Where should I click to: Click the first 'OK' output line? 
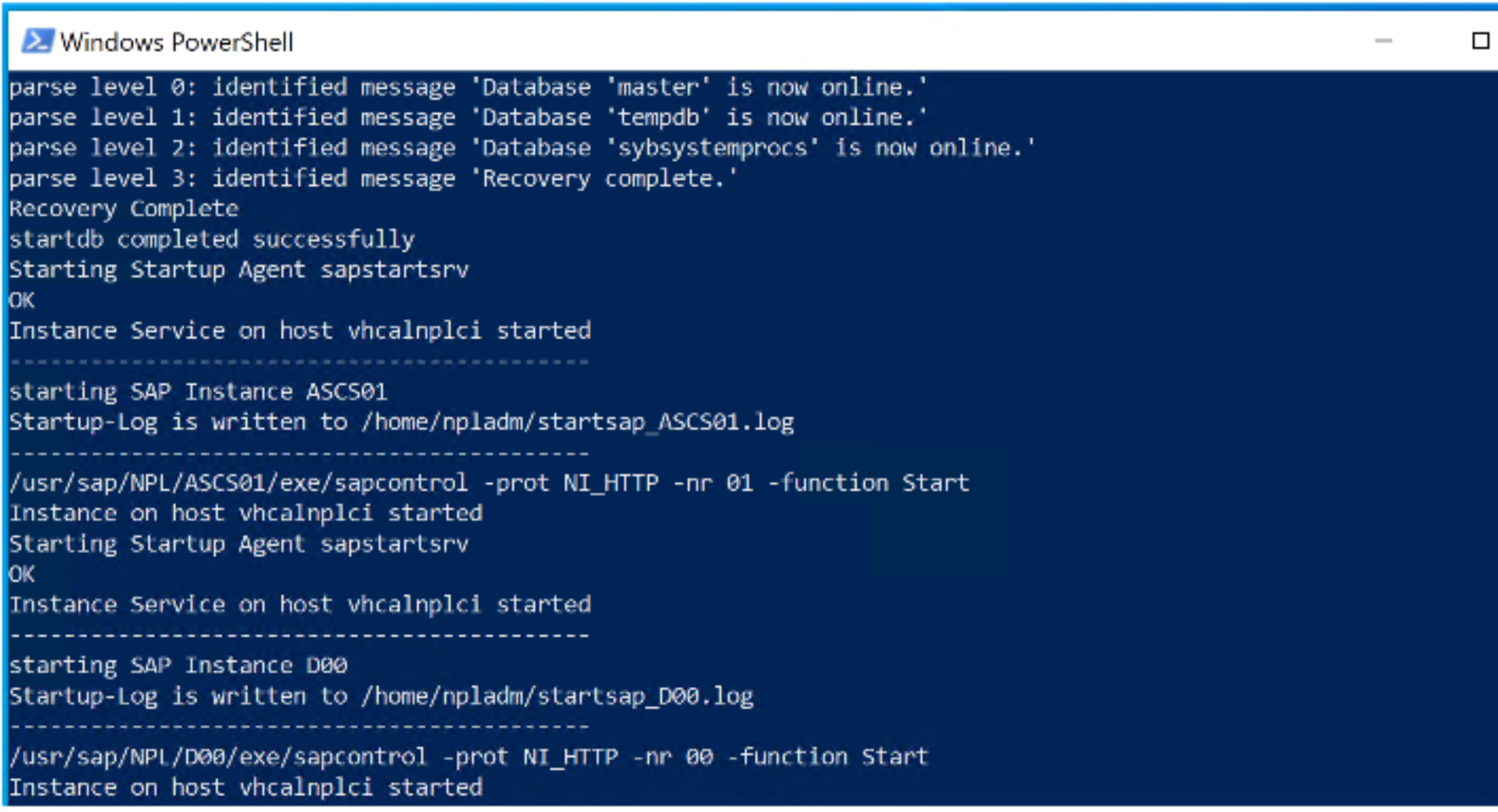pos(22,300)
